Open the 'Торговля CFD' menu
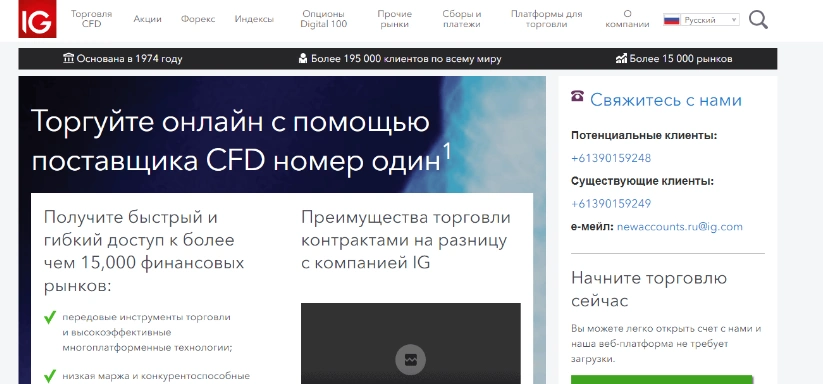823x384 pixels. coord(91,19)
